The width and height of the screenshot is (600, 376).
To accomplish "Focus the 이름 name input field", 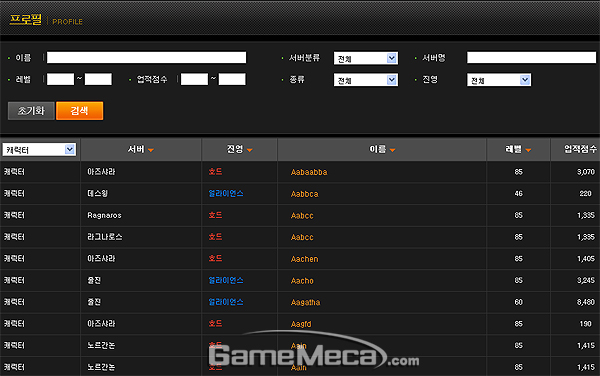I will tap(147, 58).
